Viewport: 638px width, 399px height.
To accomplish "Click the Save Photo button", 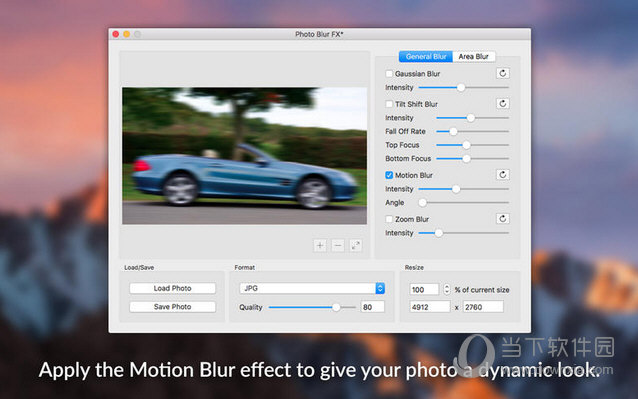I will pos(173,307).
